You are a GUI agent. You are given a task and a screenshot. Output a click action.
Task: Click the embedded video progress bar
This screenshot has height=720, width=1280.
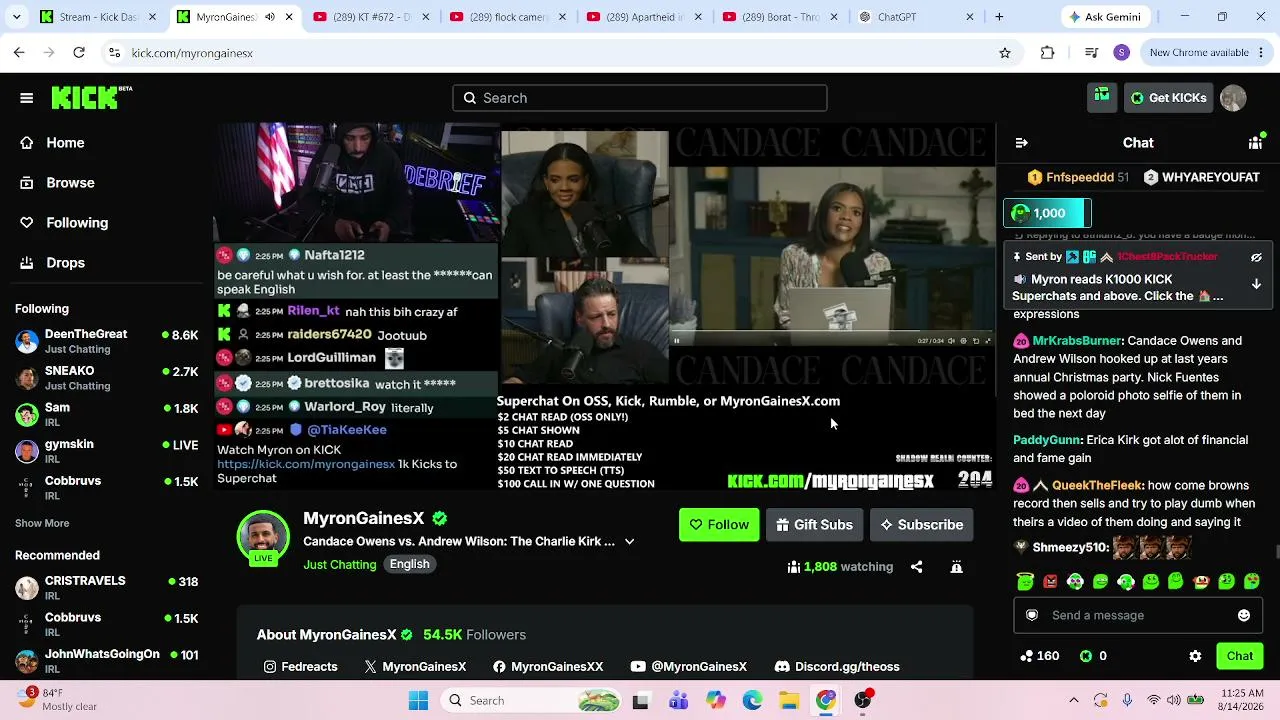point(831,331)
